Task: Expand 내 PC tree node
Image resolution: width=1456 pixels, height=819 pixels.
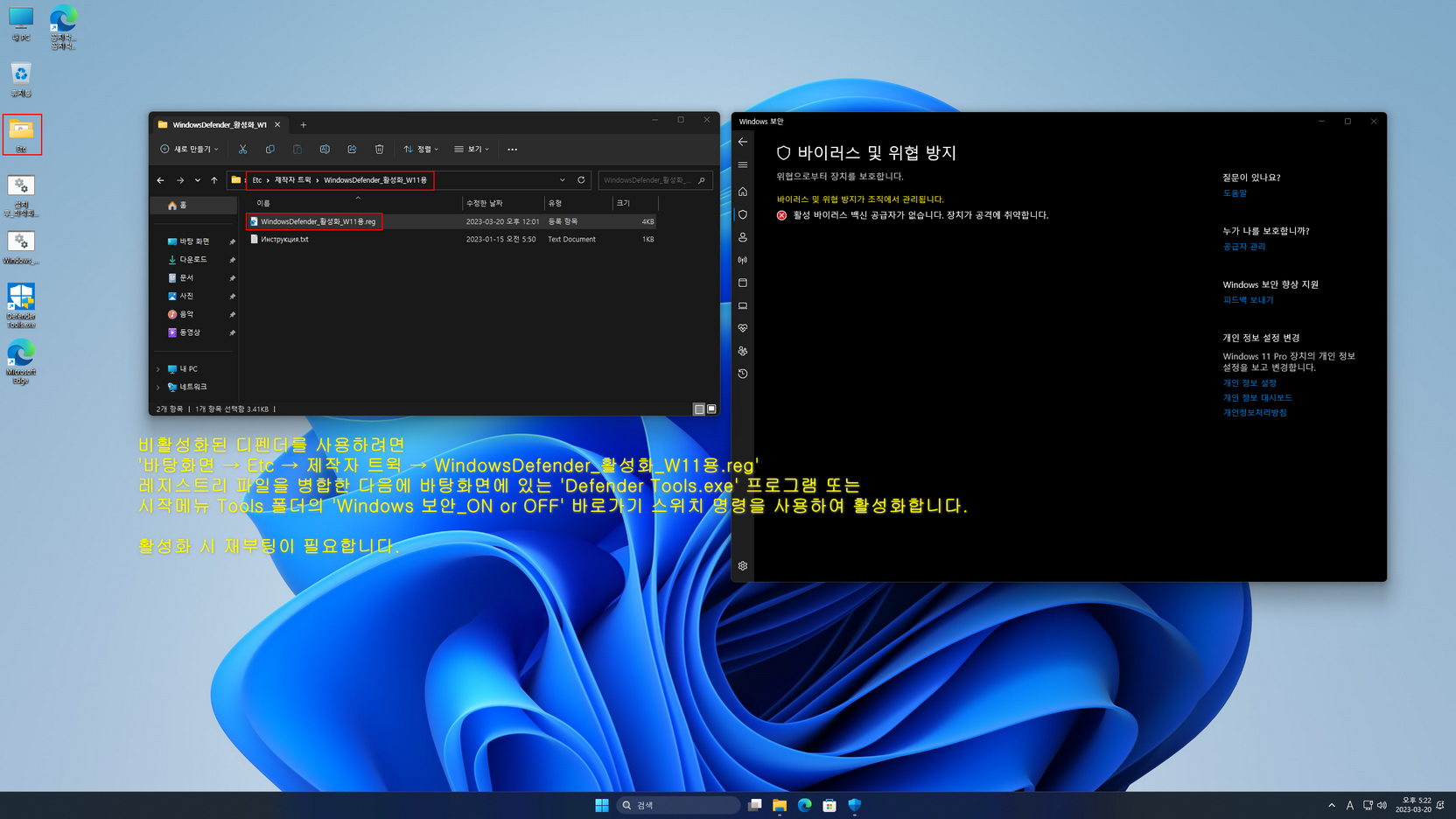Action: pos(158,369)
